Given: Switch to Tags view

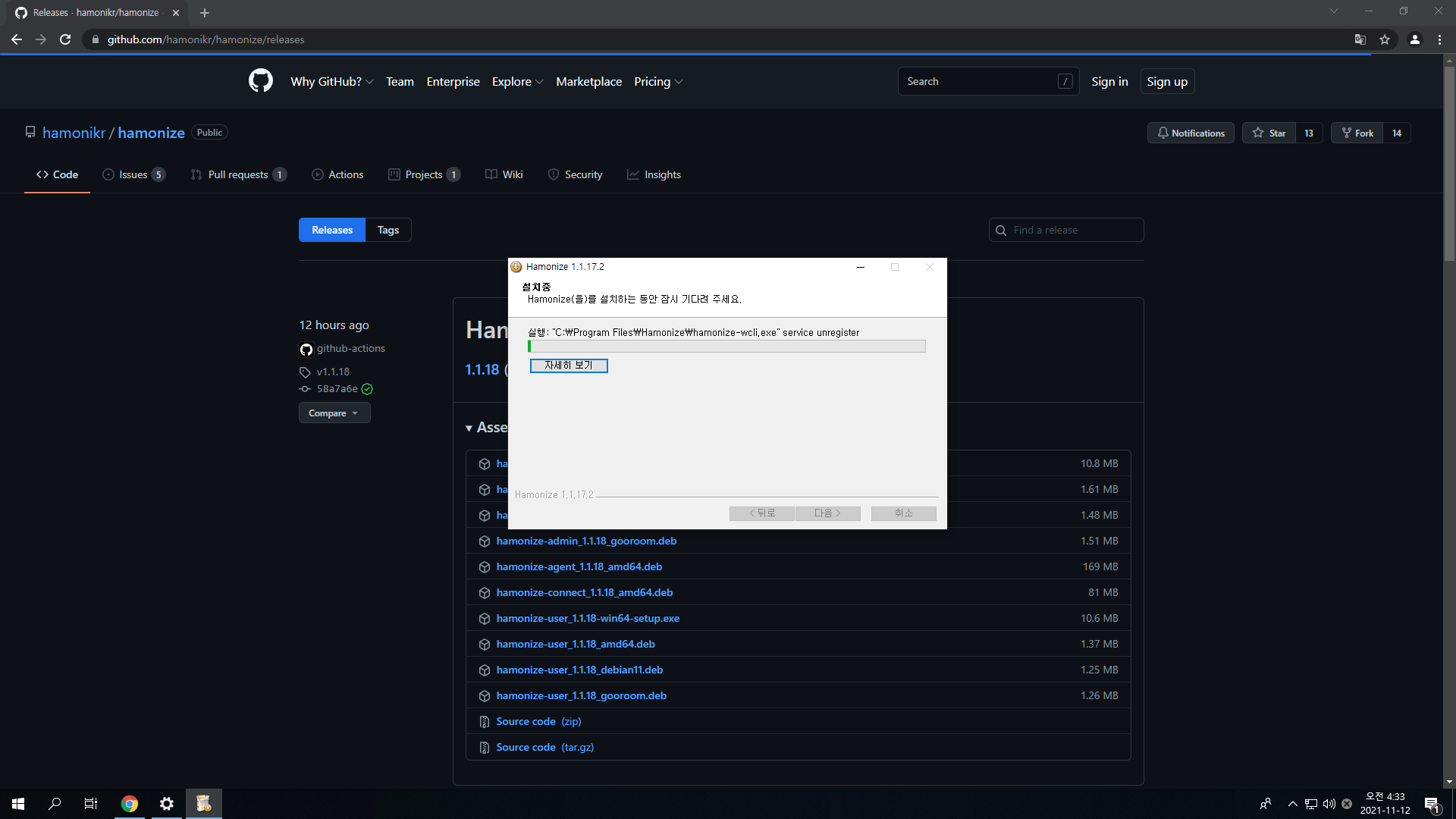Looking at the screenshot, I should [388, 230].
